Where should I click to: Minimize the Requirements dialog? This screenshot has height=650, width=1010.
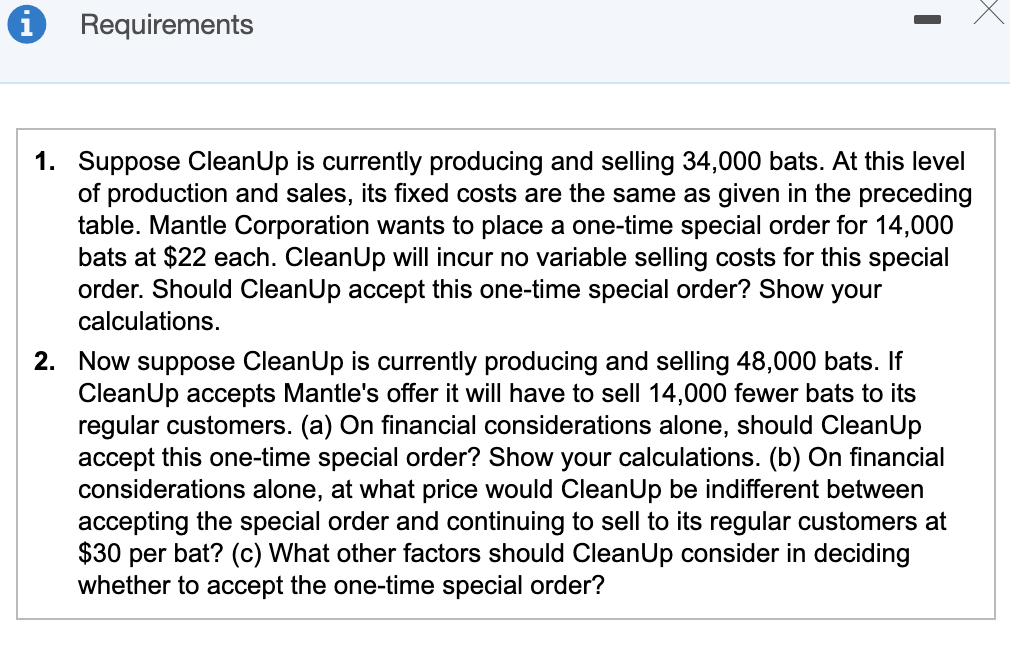coord(927,20)
